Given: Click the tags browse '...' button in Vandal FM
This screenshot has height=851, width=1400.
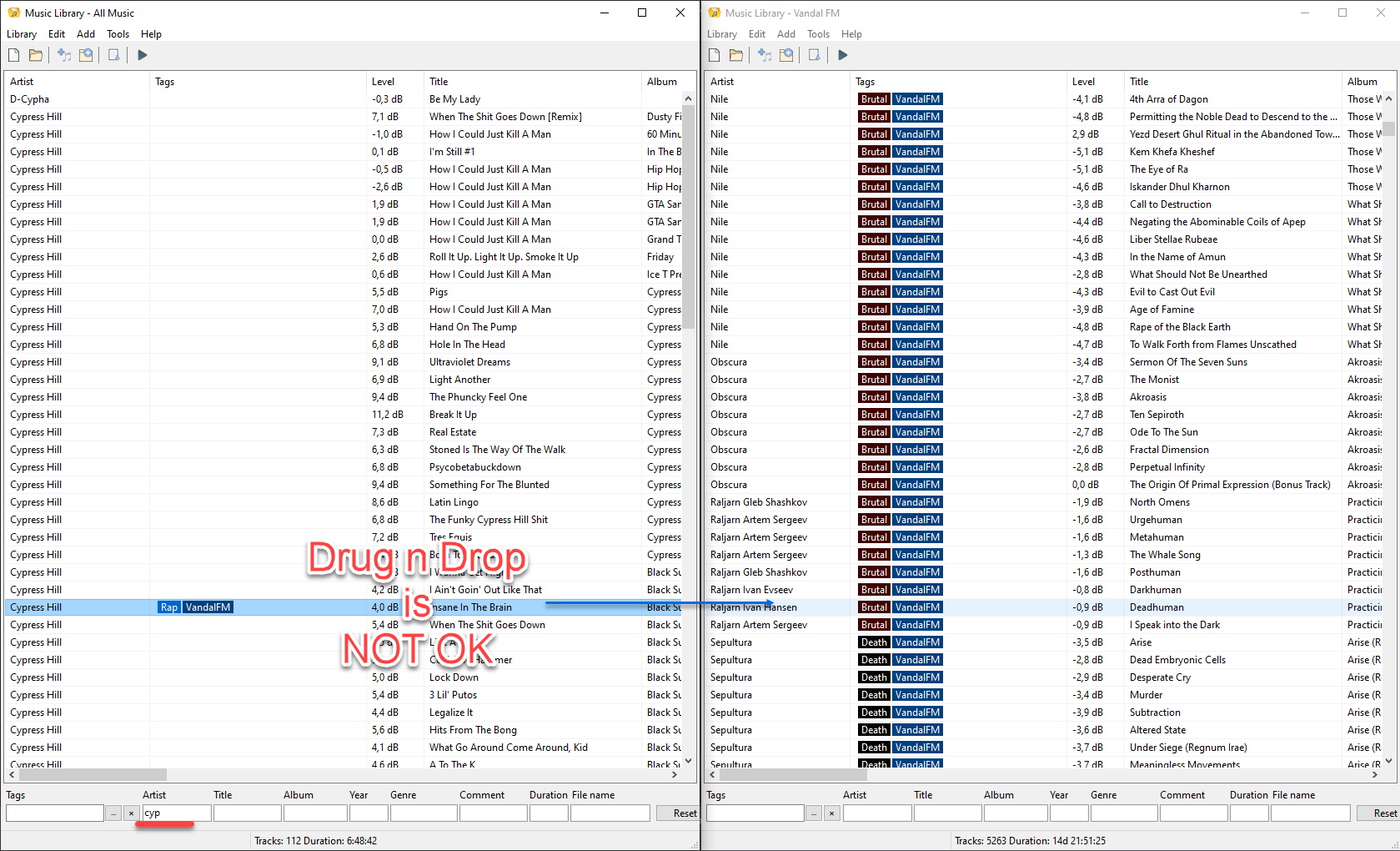Looking at the screenshot, I should tap(815, 813).
